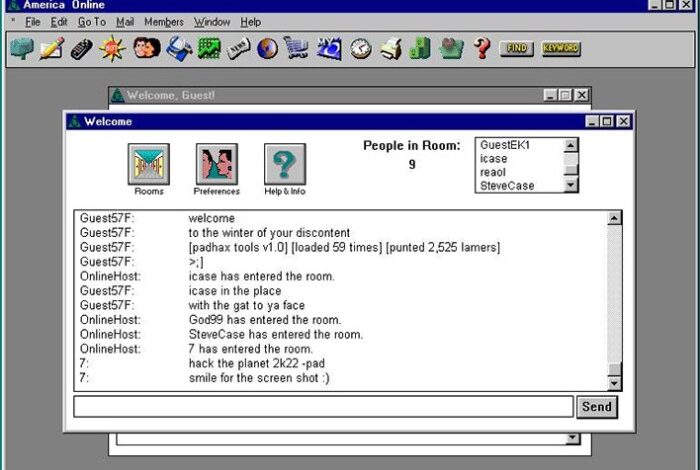Click "SteveCase has entered the room." line
Screen dimensions: 700x470
275,334
